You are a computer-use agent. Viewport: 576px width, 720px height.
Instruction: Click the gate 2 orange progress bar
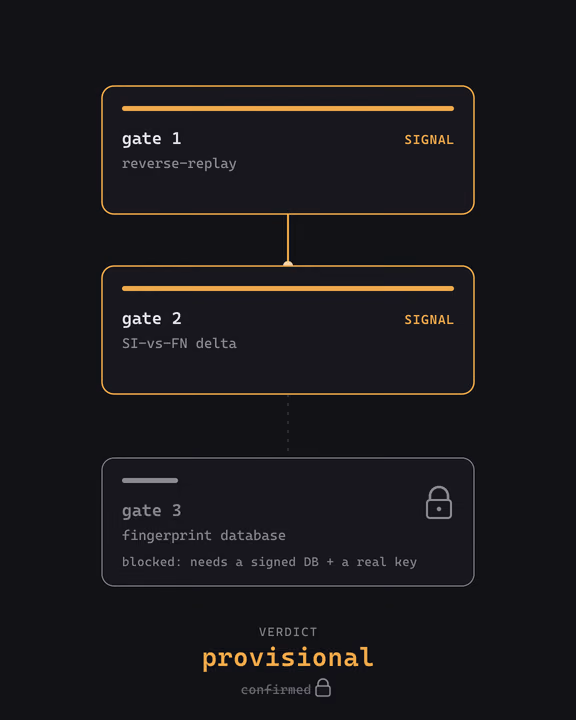point(288,288)
